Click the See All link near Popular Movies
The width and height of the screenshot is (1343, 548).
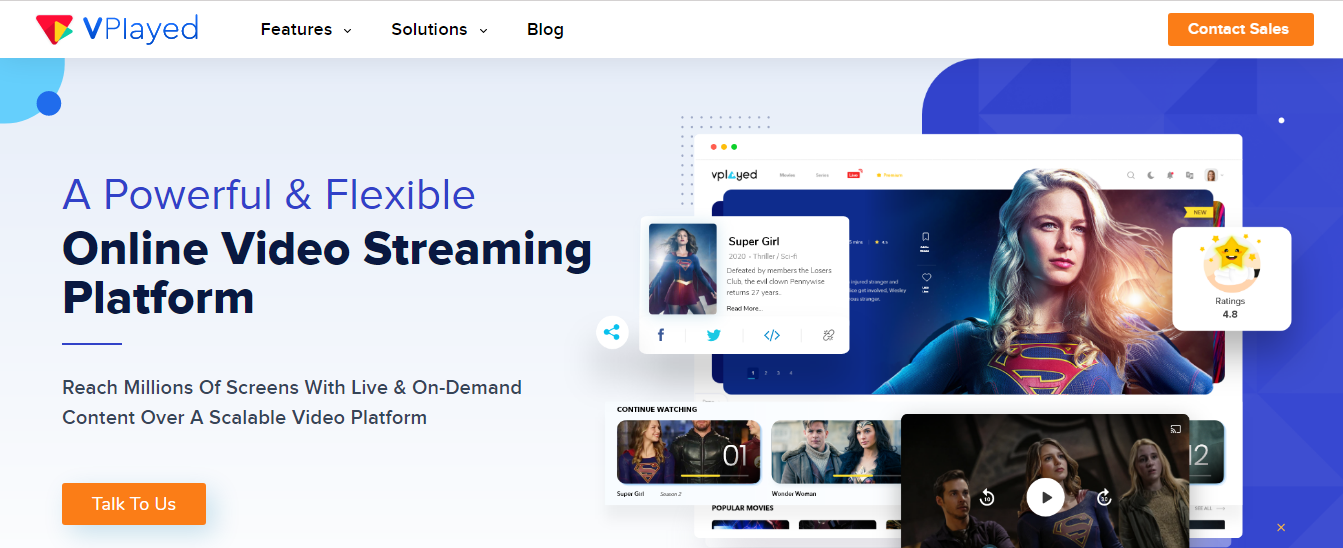pyautogui.click(x=1208, y=508)
